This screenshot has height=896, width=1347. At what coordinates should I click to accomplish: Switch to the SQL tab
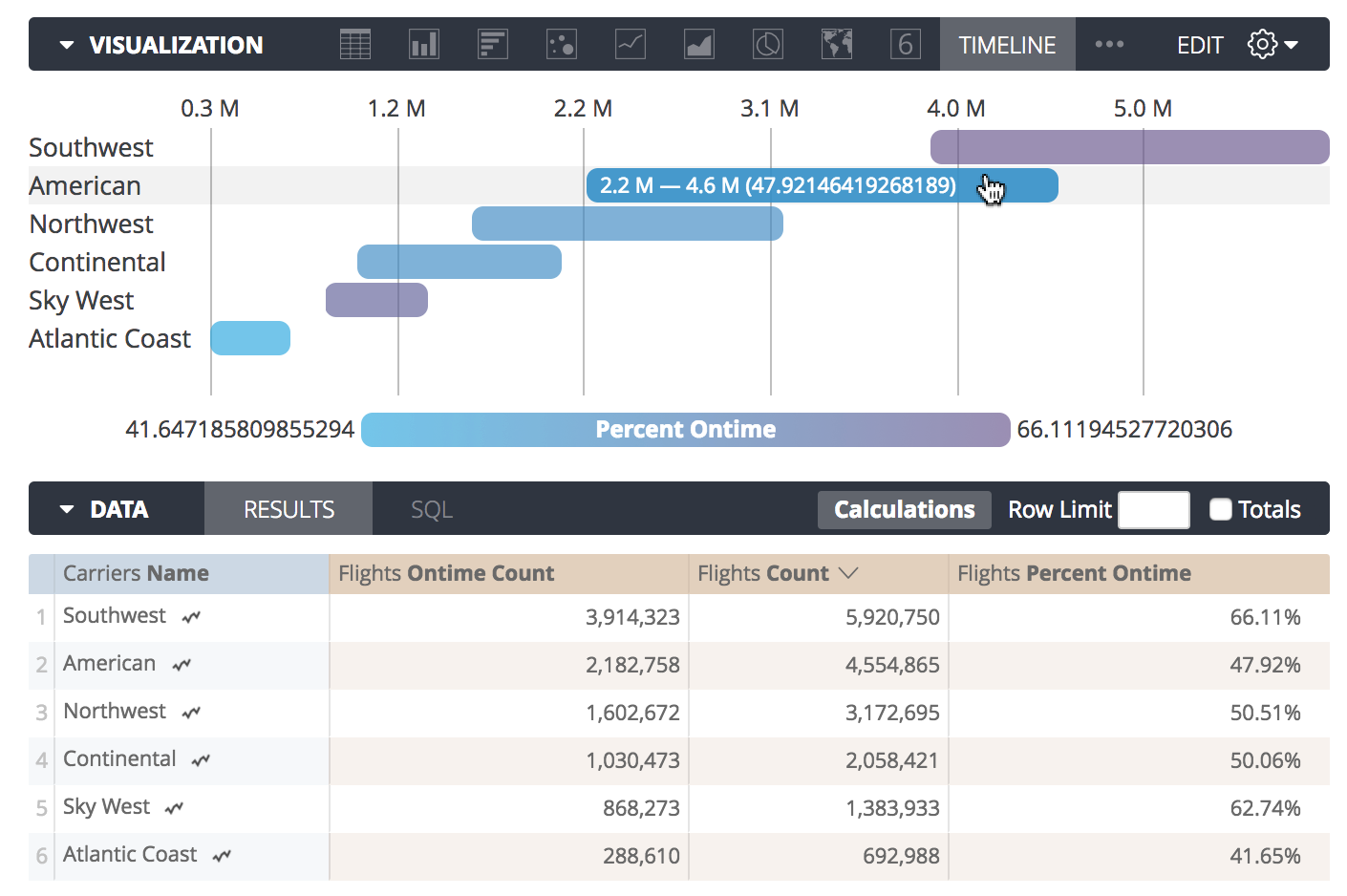[x=432, y=509]
